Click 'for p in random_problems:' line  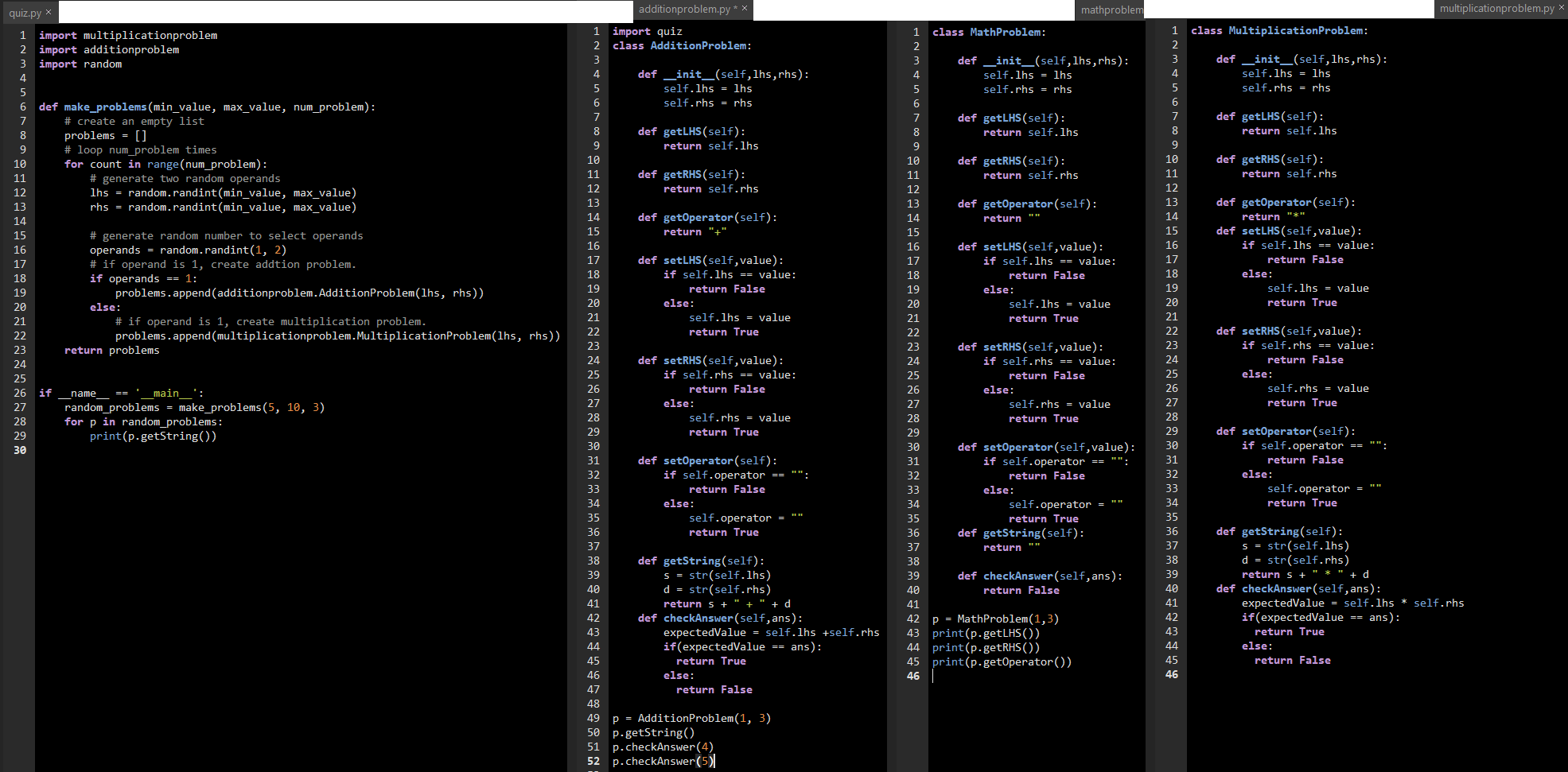coord(144,421)
